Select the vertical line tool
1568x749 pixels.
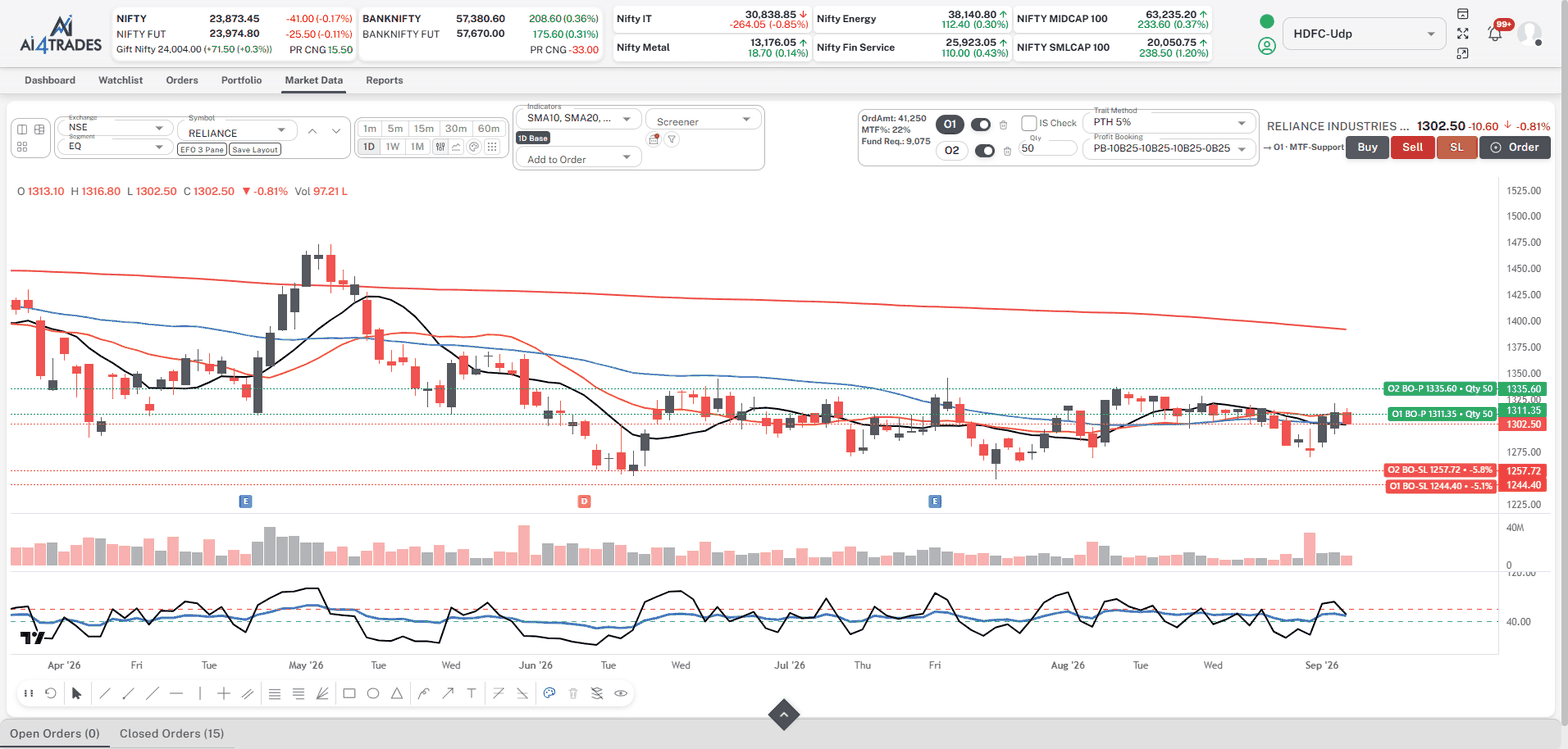(x=200, y=693)
